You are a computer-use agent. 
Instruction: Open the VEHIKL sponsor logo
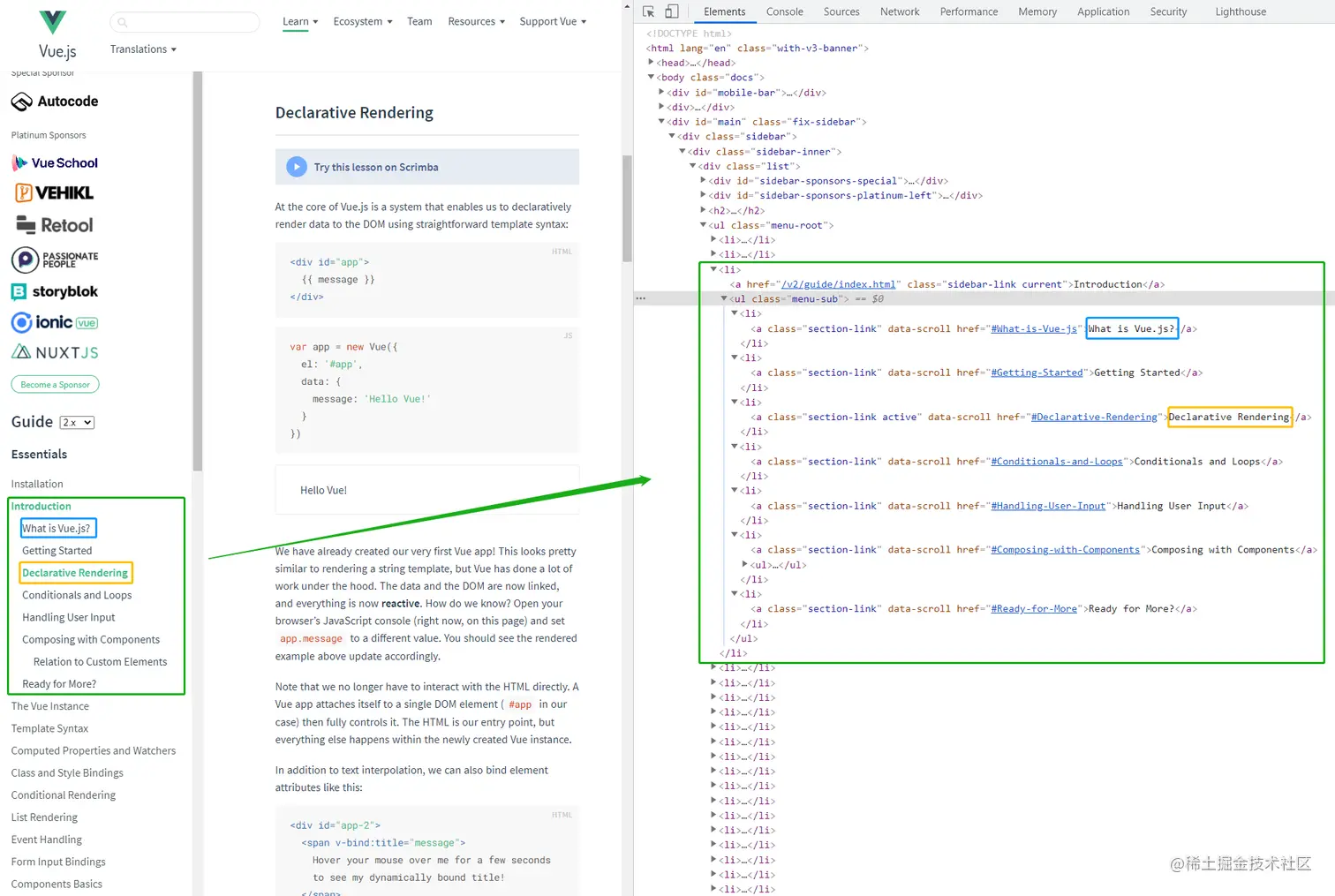[55, 192]
